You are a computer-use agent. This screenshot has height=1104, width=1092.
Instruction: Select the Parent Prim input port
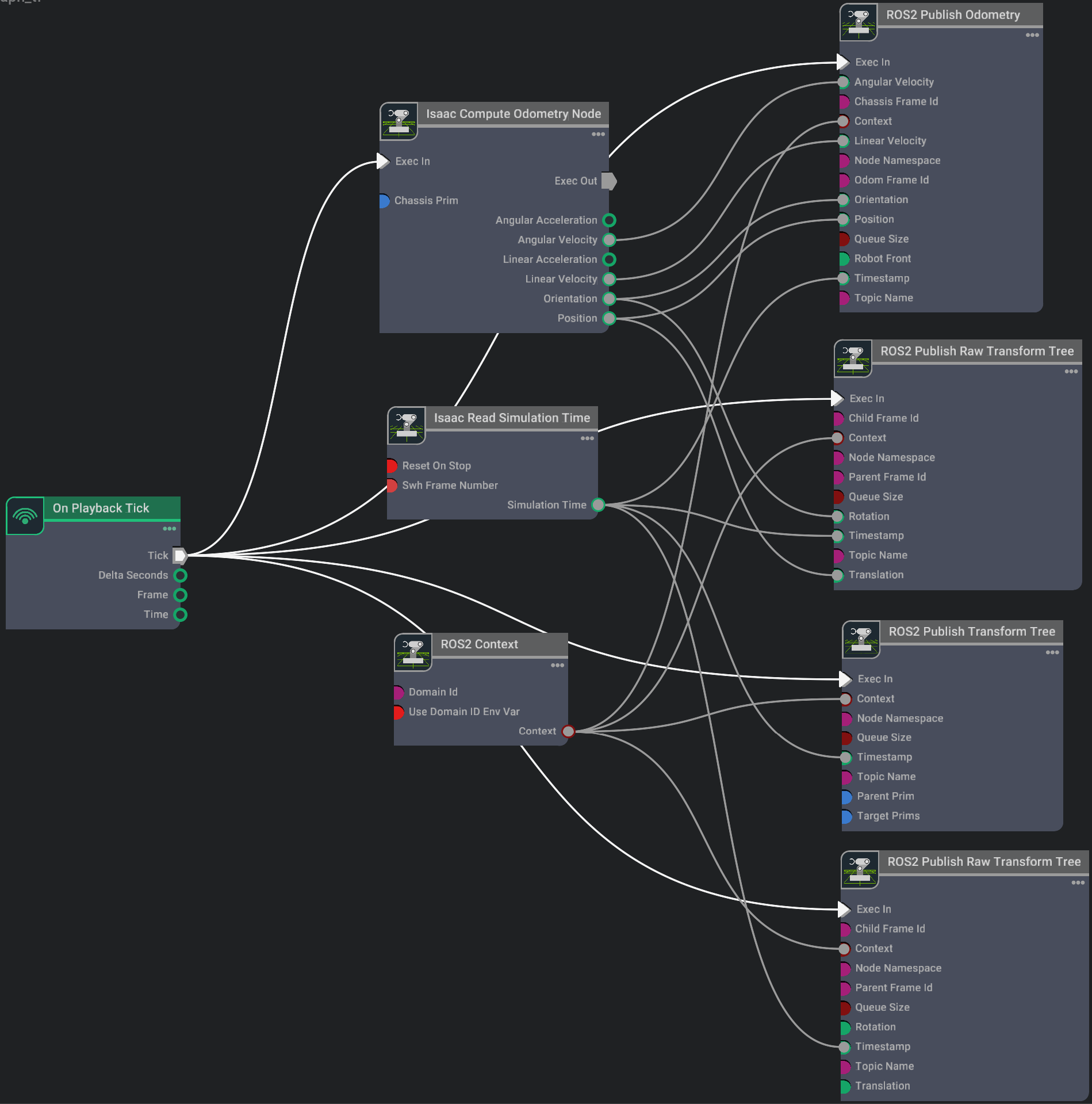pyautogui.click(x=846, y=797)
